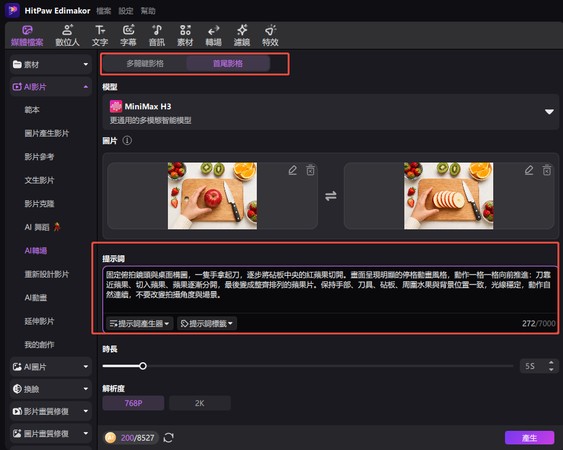Open the 幫助 help menu

(148, 11)
